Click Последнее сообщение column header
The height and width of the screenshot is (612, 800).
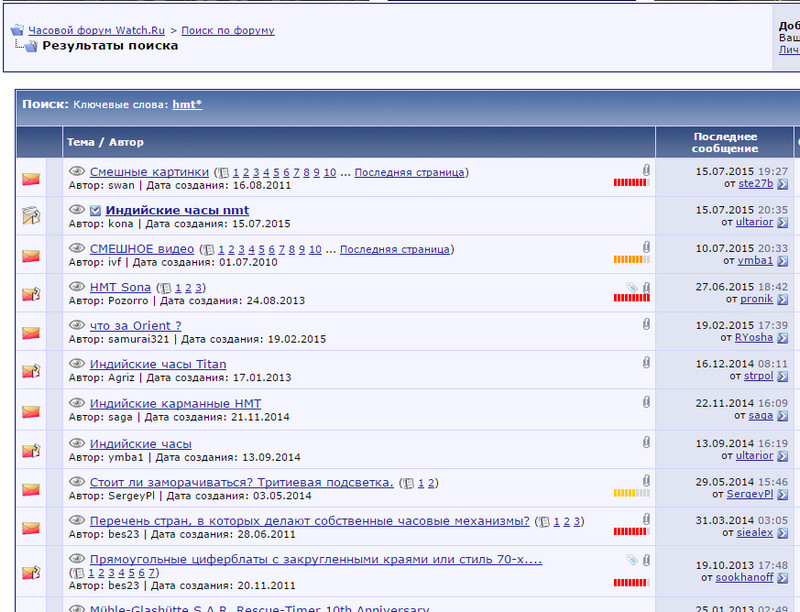coord(725,142)
